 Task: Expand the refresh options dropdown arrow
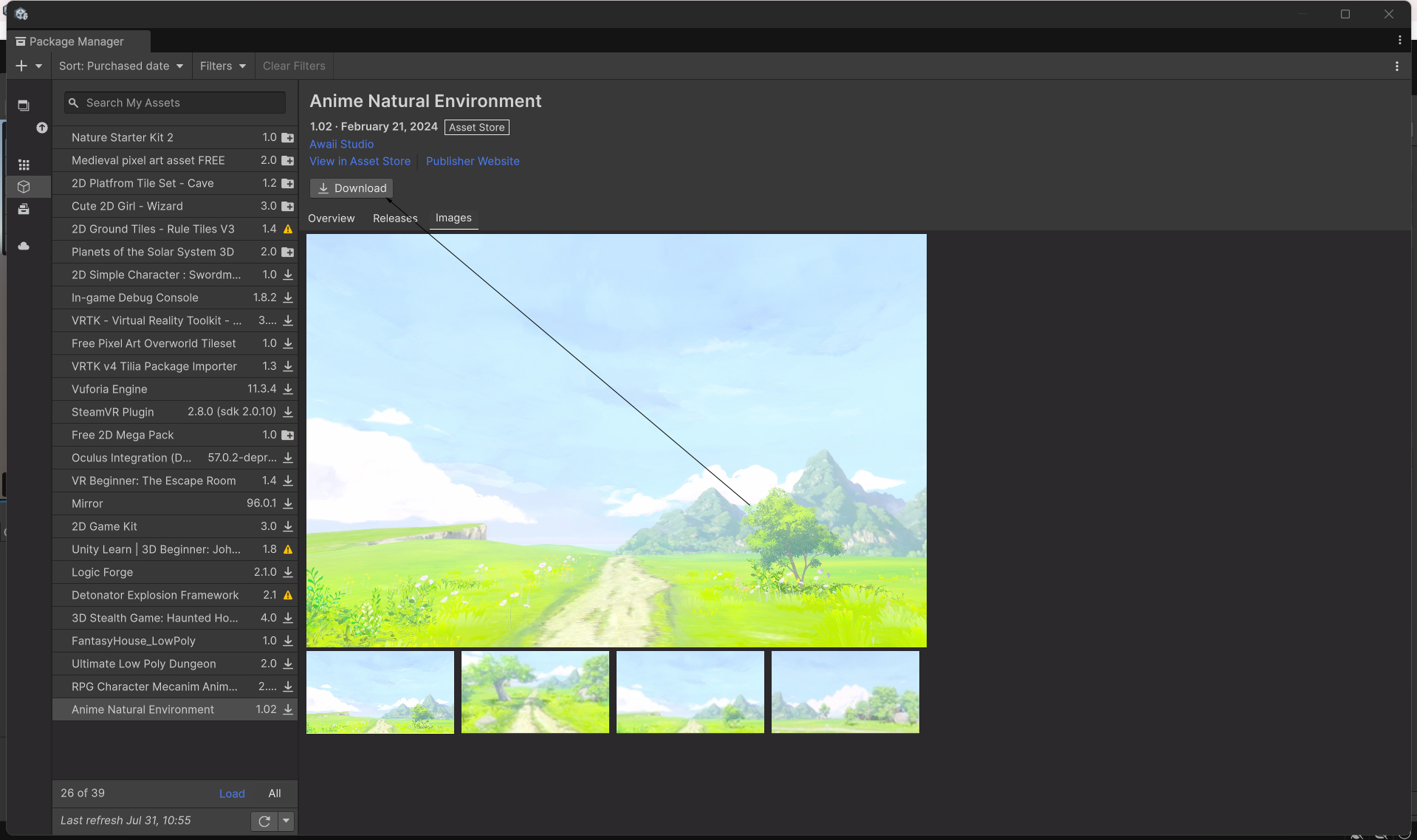click(287, 821)
